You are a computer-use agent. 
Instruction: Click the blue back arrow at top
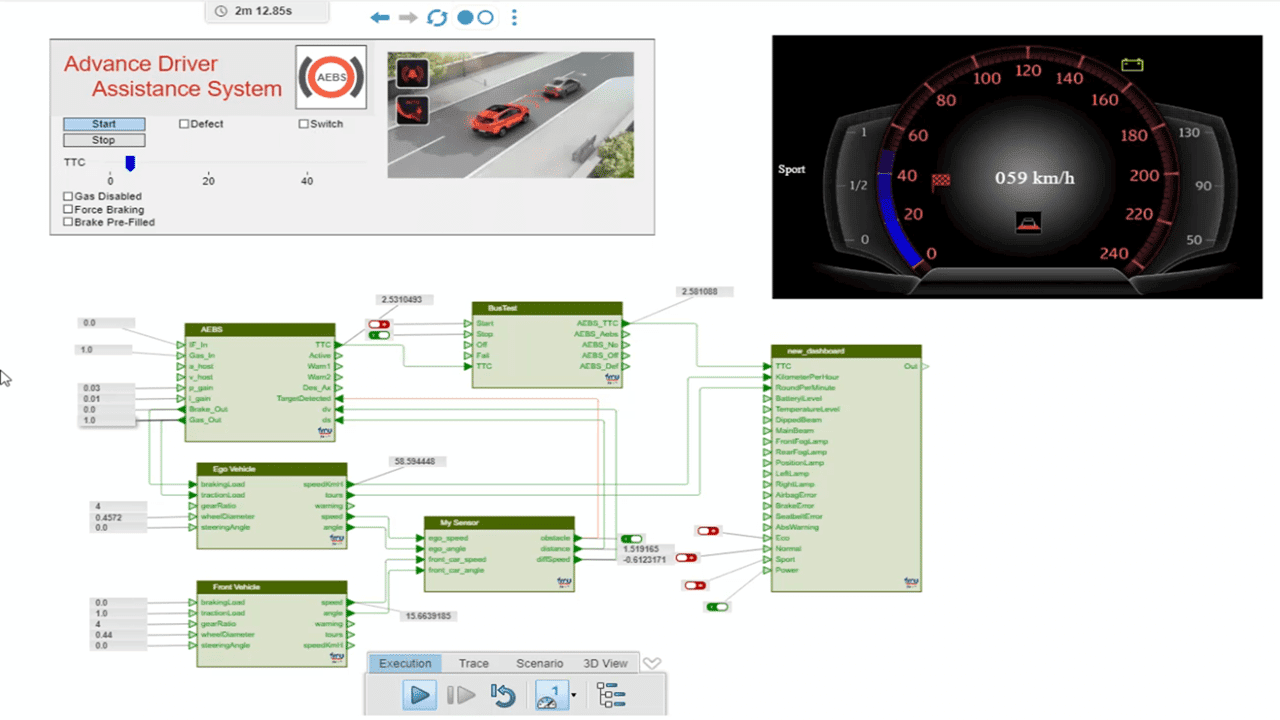click(x=380, y=18)
